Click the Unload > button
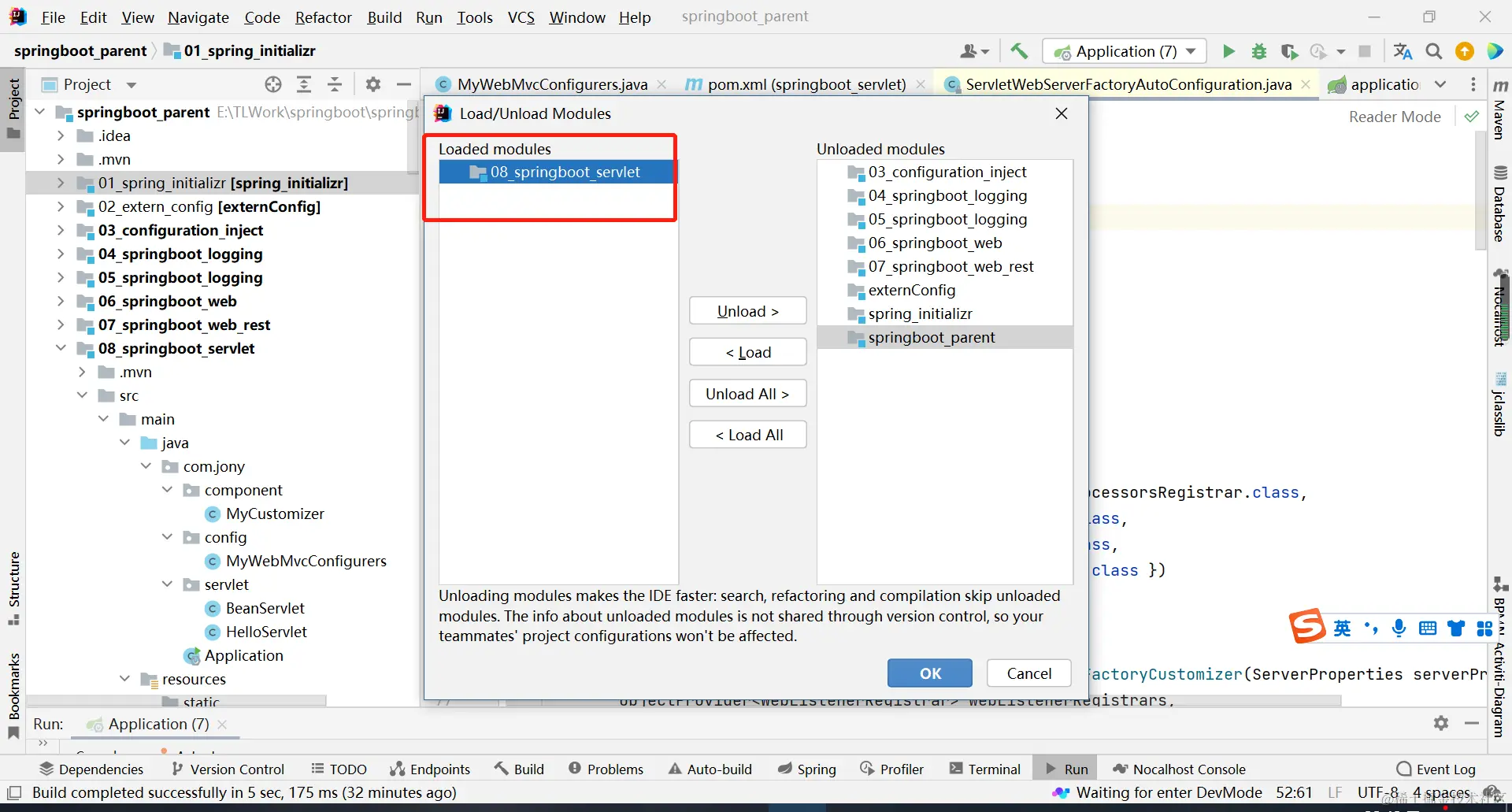The width and height of the screenshot is (1512, 812). (748, 311)
